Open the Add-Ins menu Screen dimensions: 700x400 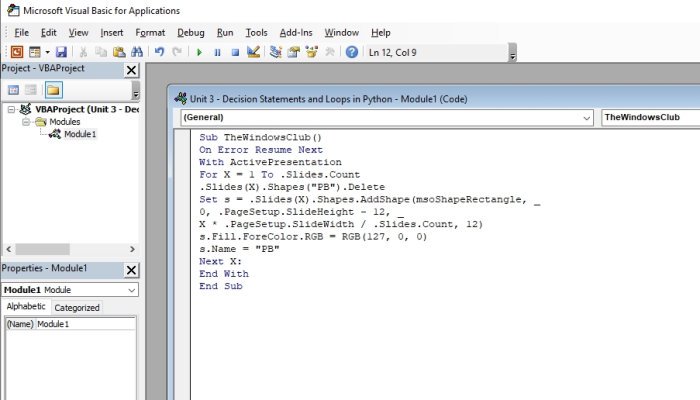click(296, 33)
